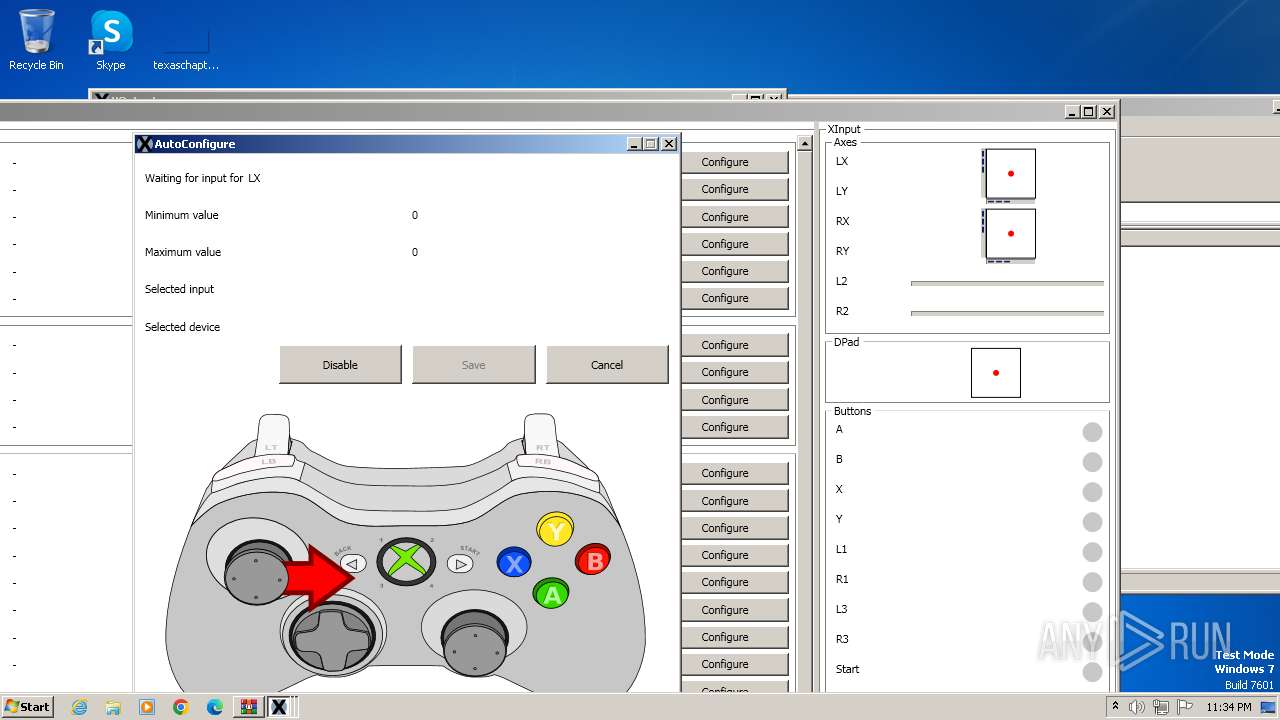Click the scroll-up arrow of configure list
Viewport: 1280px width, 720px height.
coord(805,144)
